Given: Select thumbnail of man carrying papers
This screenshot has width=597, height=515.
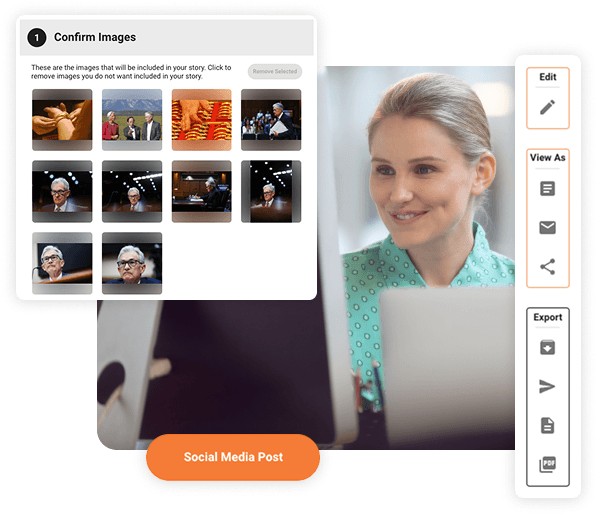Looking at the screenshot, I should [271, 120].
